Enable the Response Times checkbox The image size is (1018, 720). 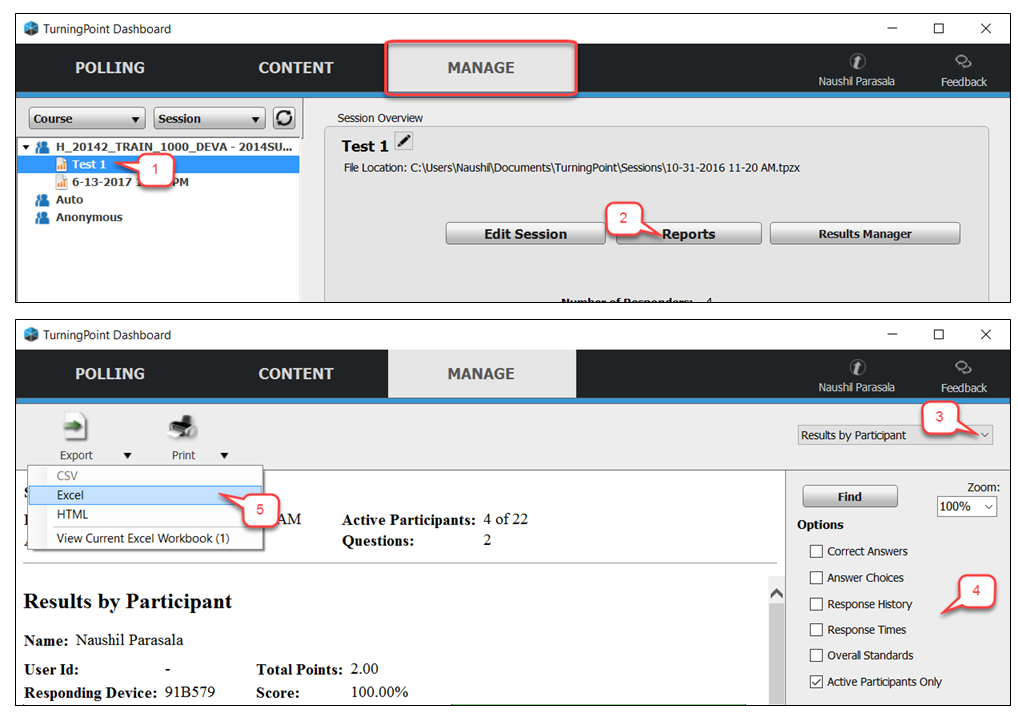816,630
